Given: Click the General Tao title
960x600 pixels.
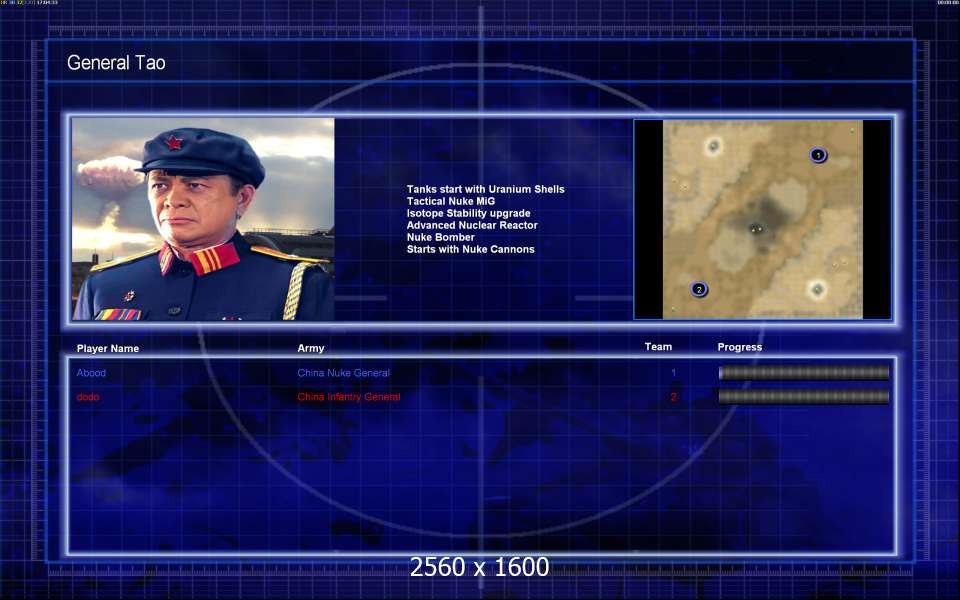Looking at the screenshot, I should point(116,62).
